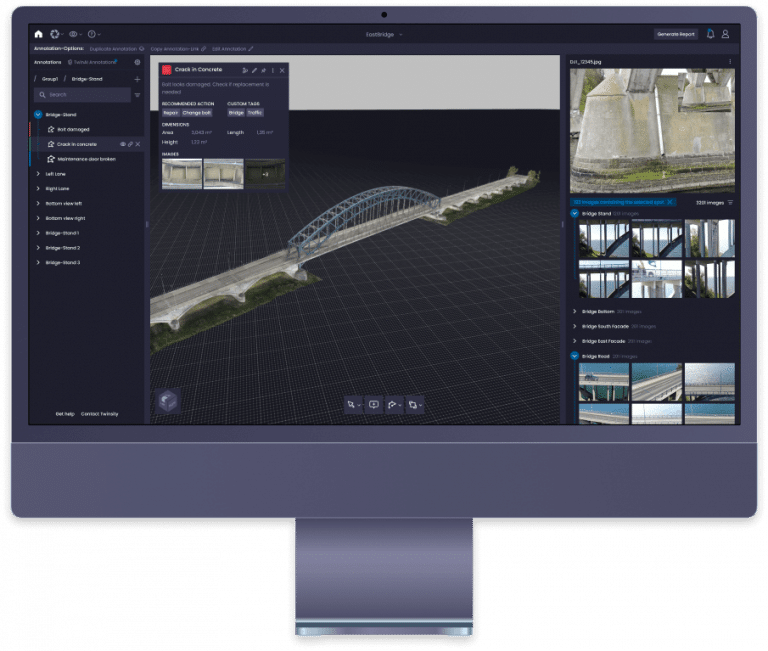Expand the Bridge South Facade image group
This screenshot has width=768, height=651.
point(574,326)
